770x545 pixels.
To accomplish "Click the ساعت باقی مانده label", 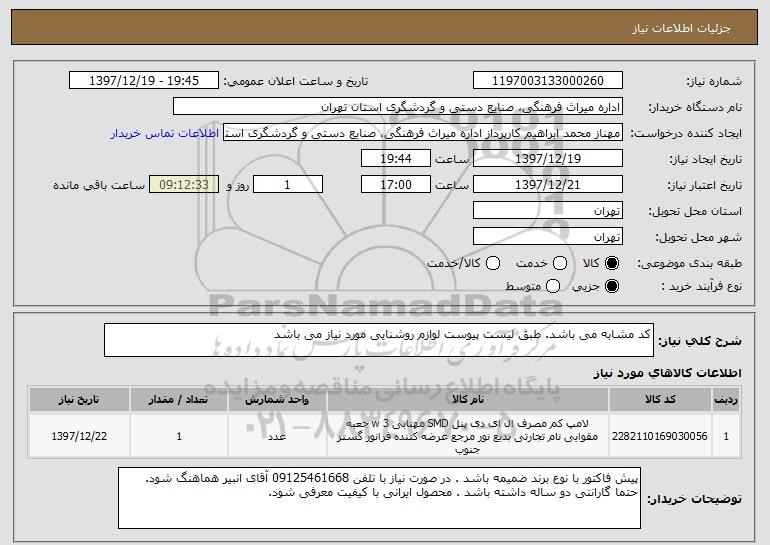I will (x=99, y=185).
